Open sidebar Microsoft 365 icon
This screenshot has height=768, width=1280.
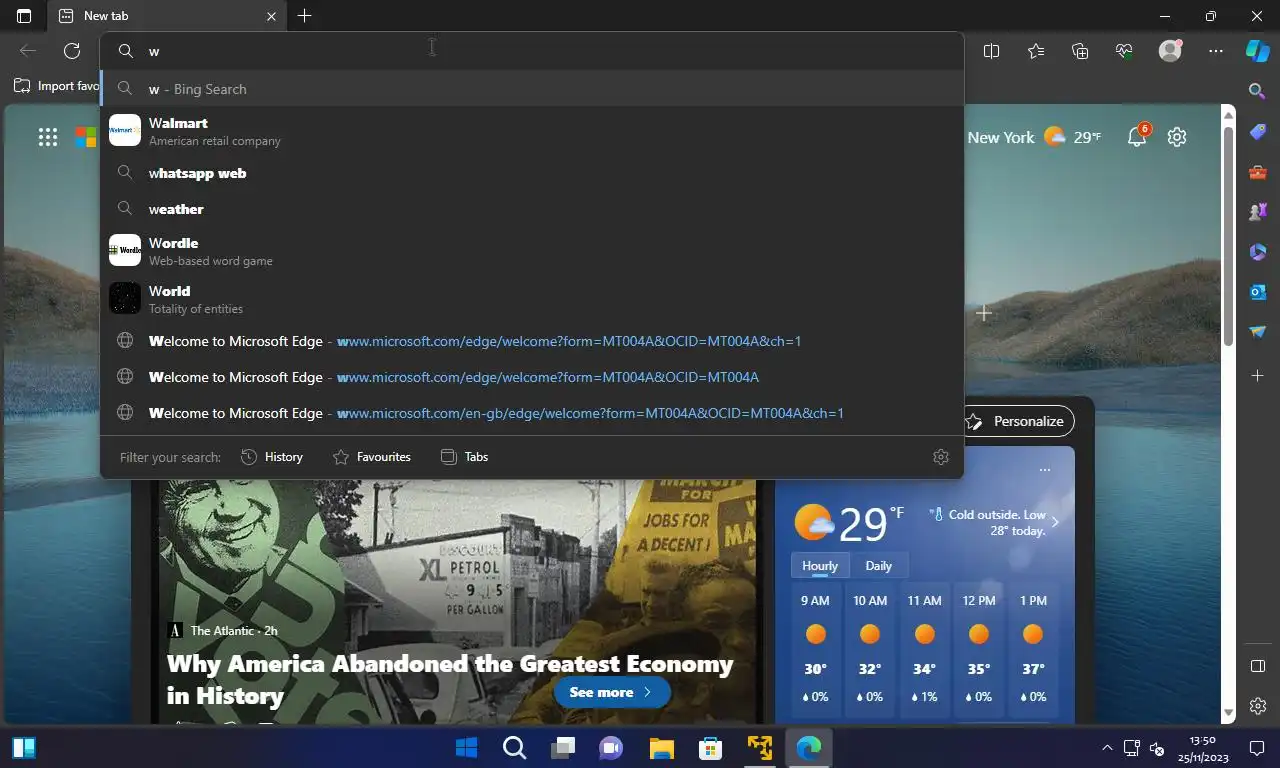tap(1257, 252)
